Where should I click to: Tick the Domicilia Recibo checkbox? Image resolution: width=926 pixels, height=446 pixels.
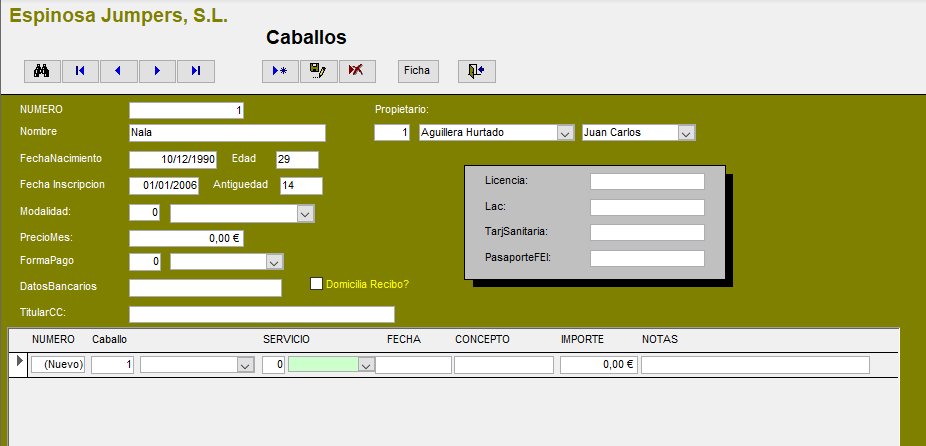pyautogui.click(x=317, y=284)
